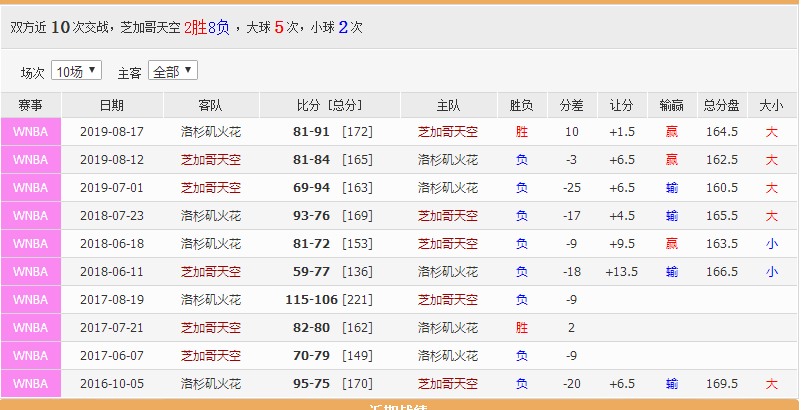The image size is (809, 410).
Task: Select the score 70-79
Action: point(311,355)
